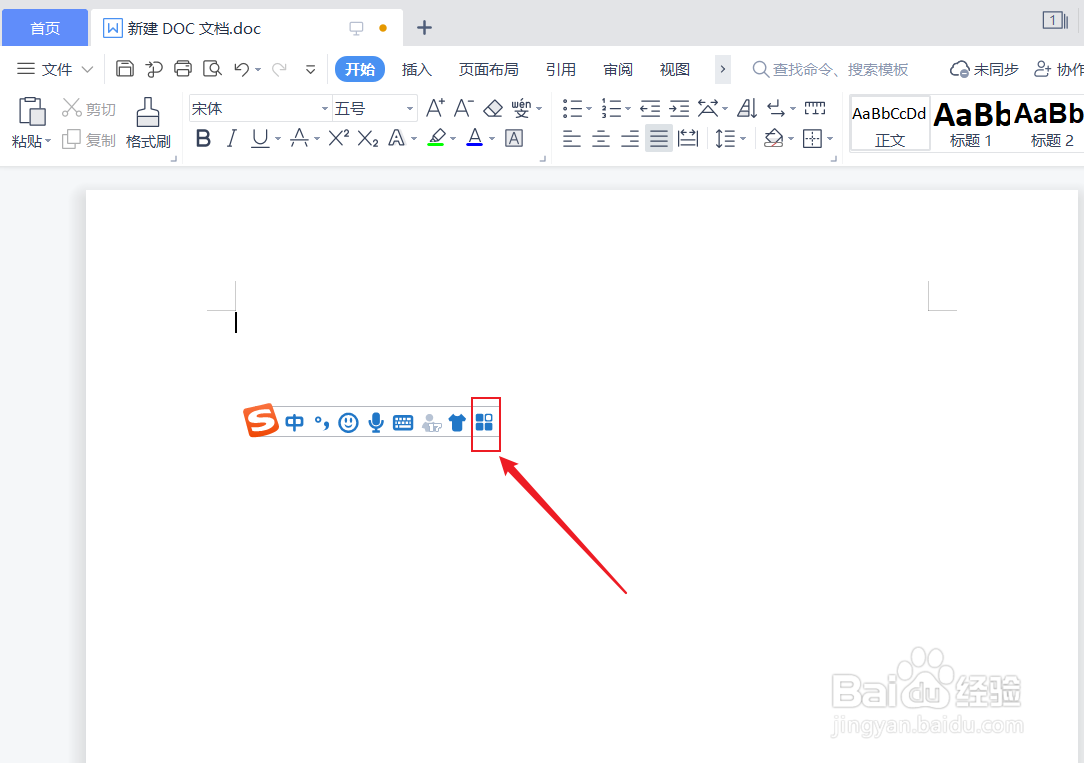Image resolution: width=1084 pixels, height=763 pixels.
Task: Click the character border icon (boxed A)
Action: click(x=514, y=139)
